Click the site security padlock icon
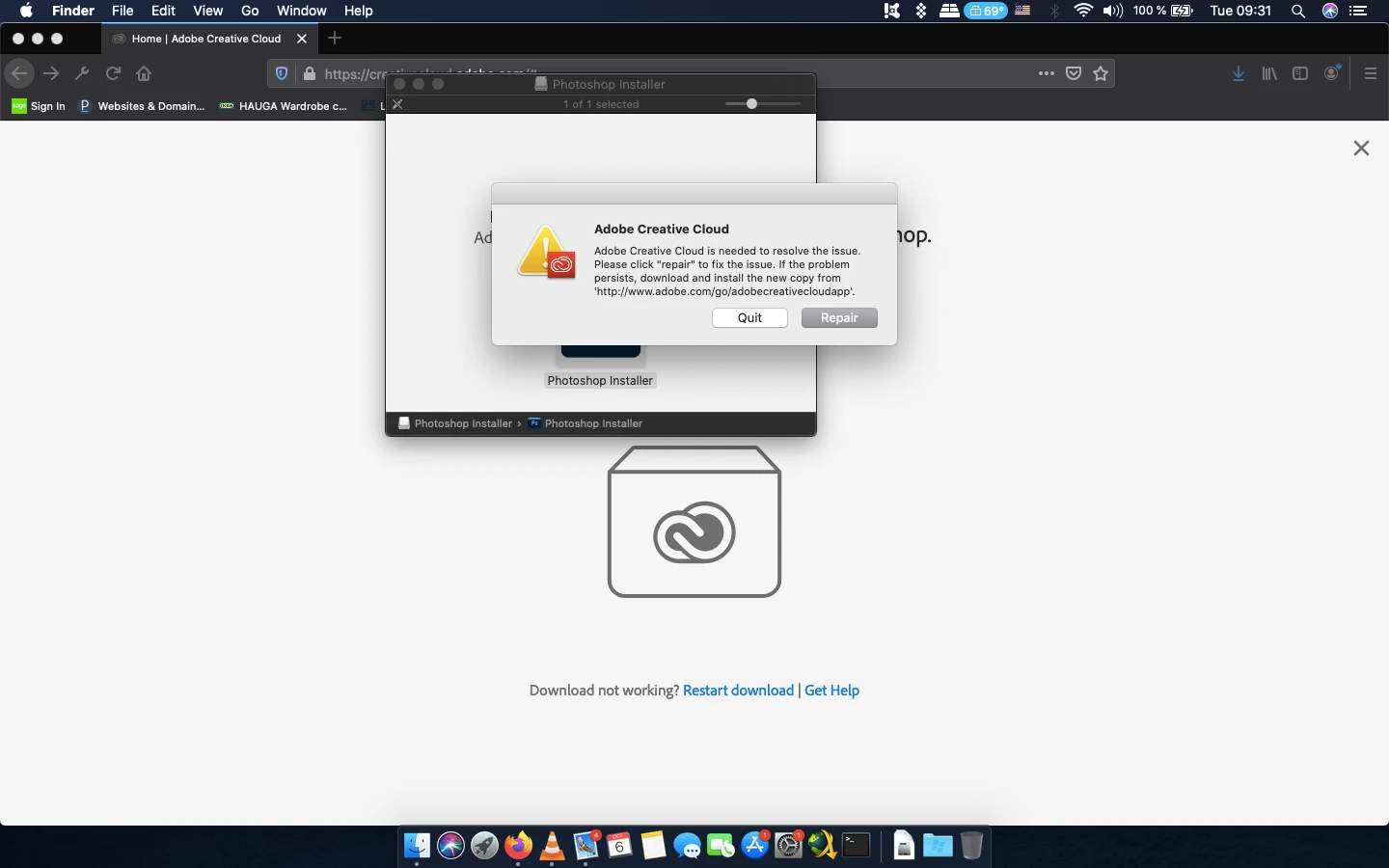 [309, 73]
